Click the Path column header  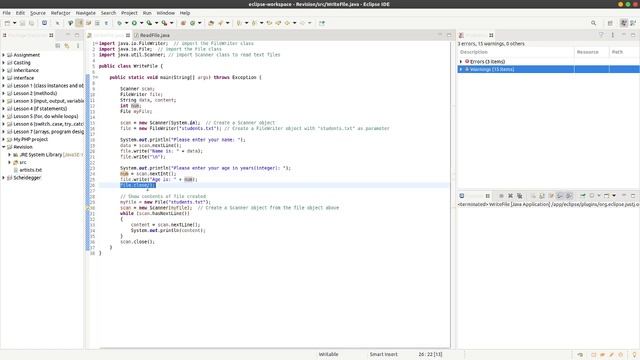point(624,52)
